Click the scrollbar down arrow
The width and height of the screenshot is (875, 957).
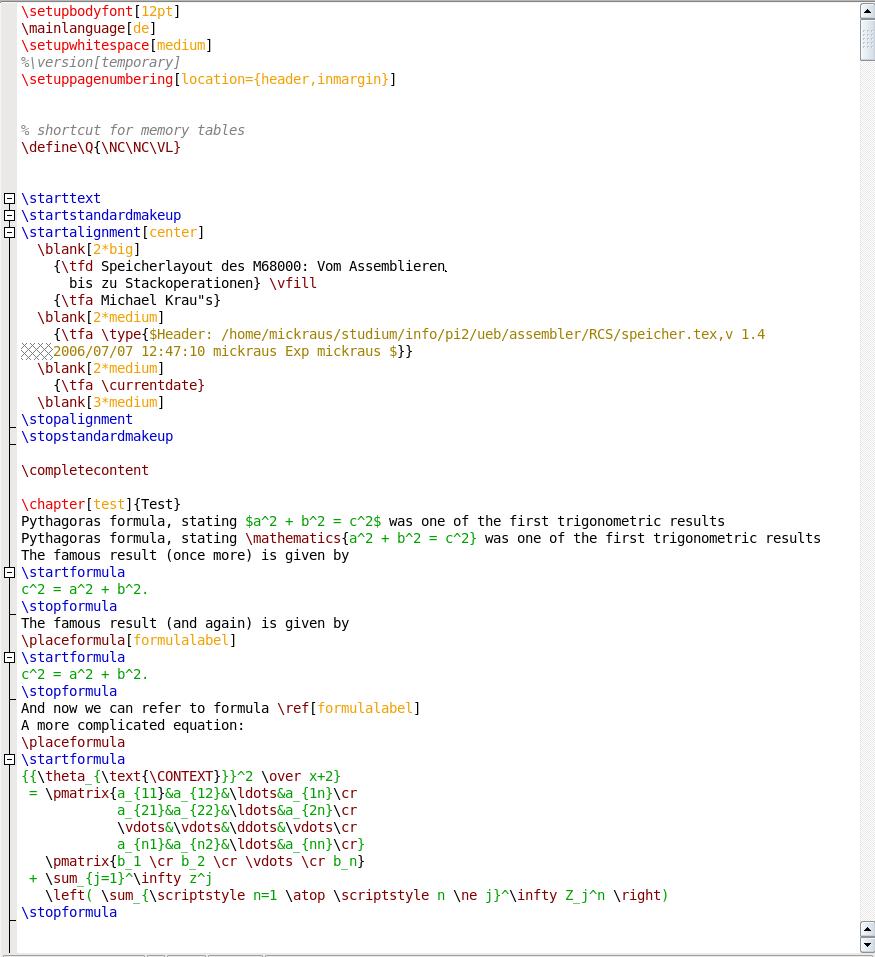pyautogui.click(x=866, y=942)
